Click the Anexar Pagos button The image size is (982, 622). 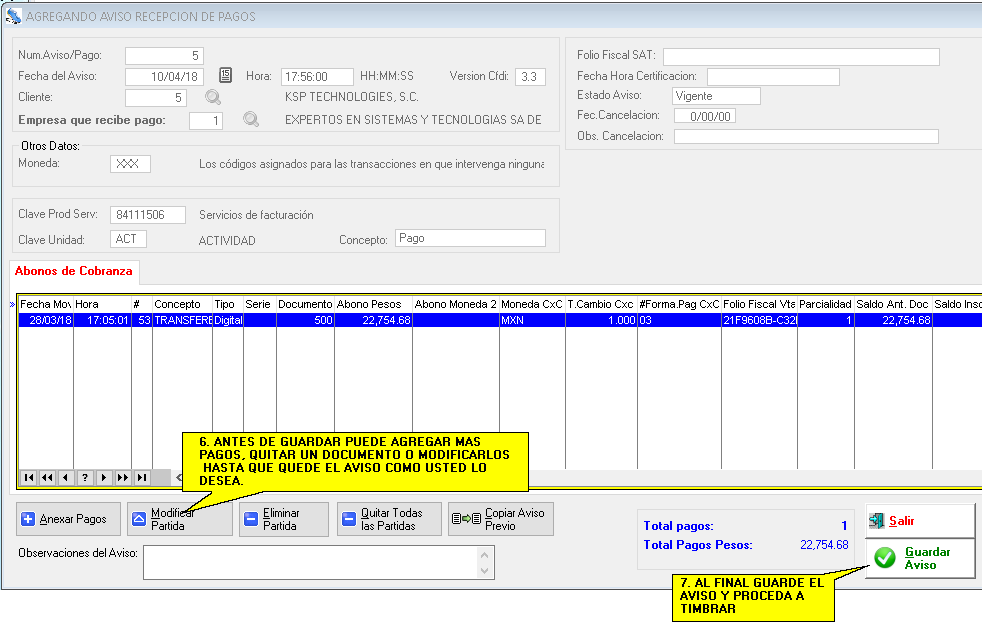point(68,519)
